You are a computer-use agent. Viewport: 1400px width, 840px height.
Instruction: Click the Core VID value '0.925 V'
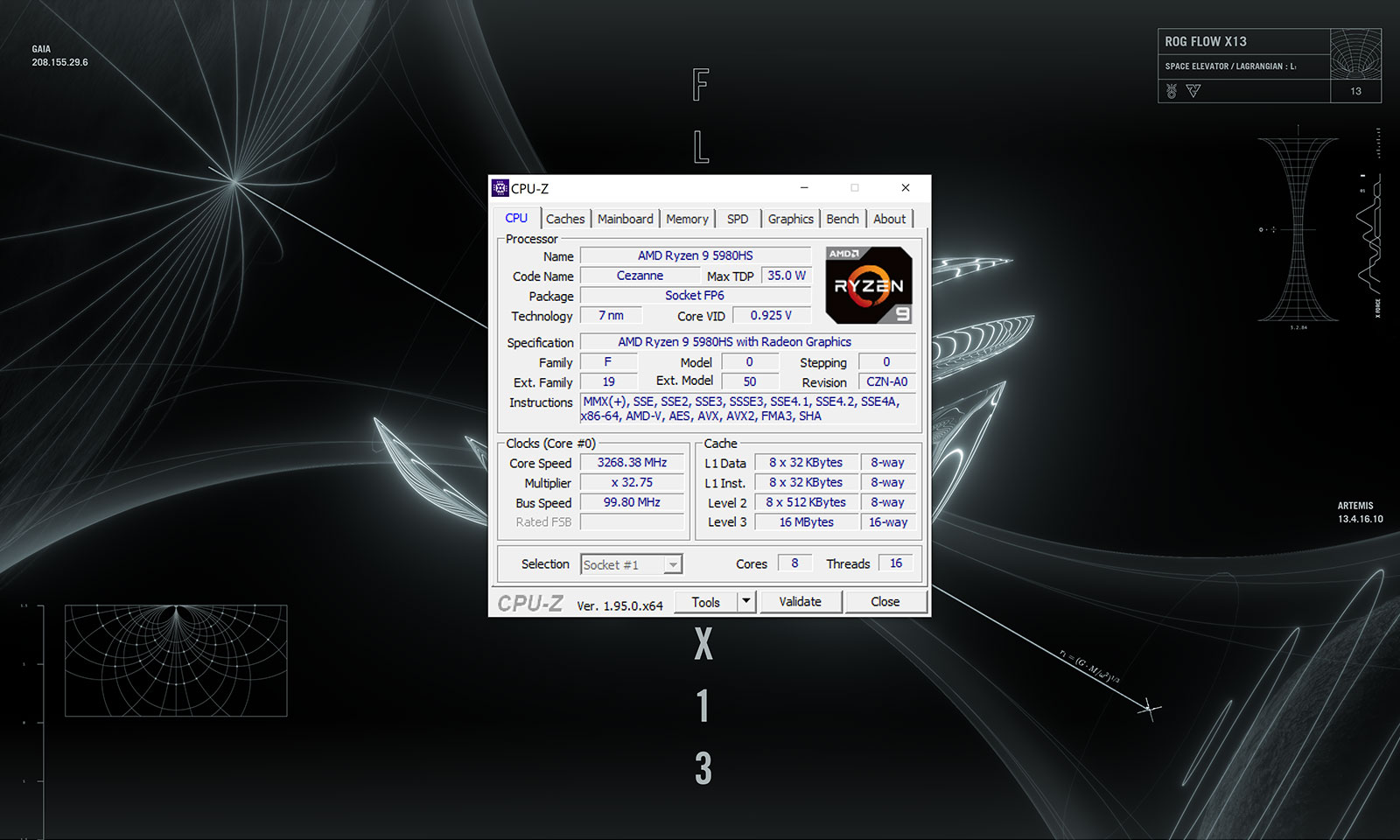(771, 316)
